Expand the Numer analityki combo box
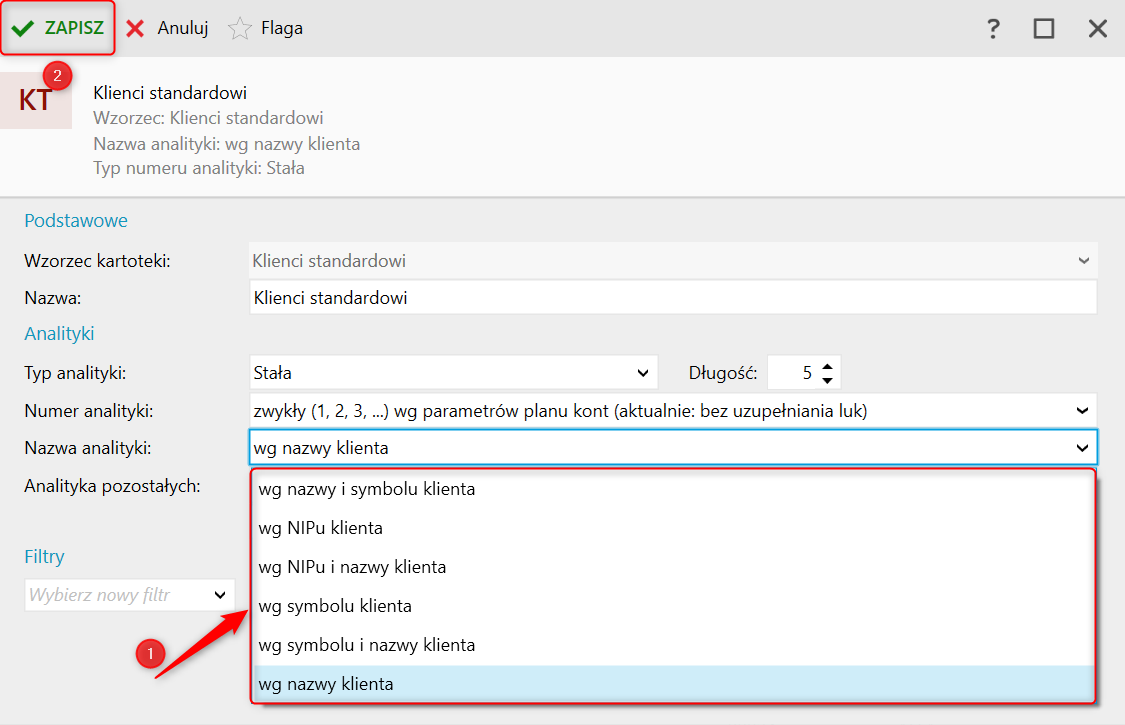The width and height of the screenshot is (1125, 725). pos(1081,410)
